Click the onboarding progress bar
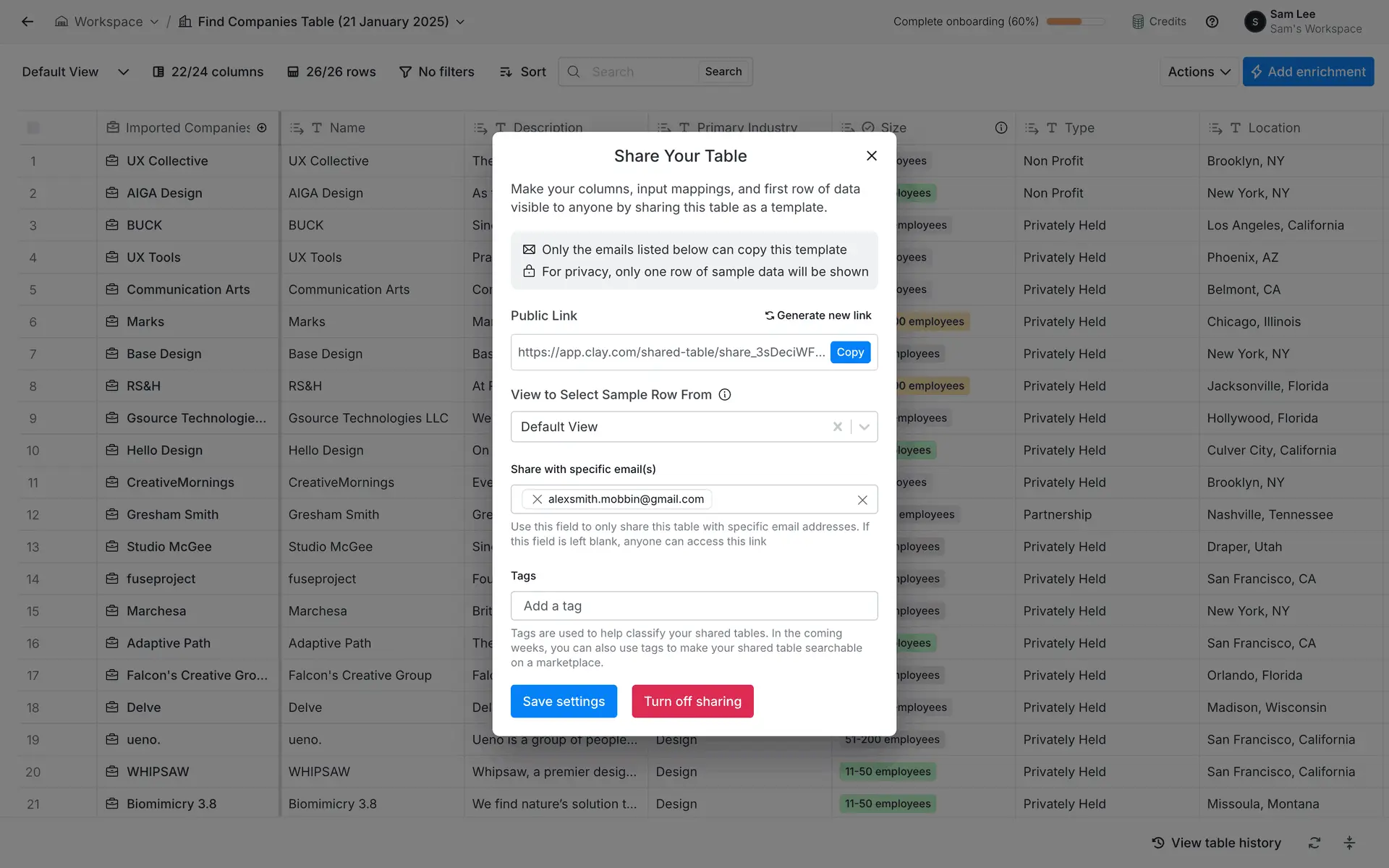Screen dimensions: 1389x868 point(1075,22)
